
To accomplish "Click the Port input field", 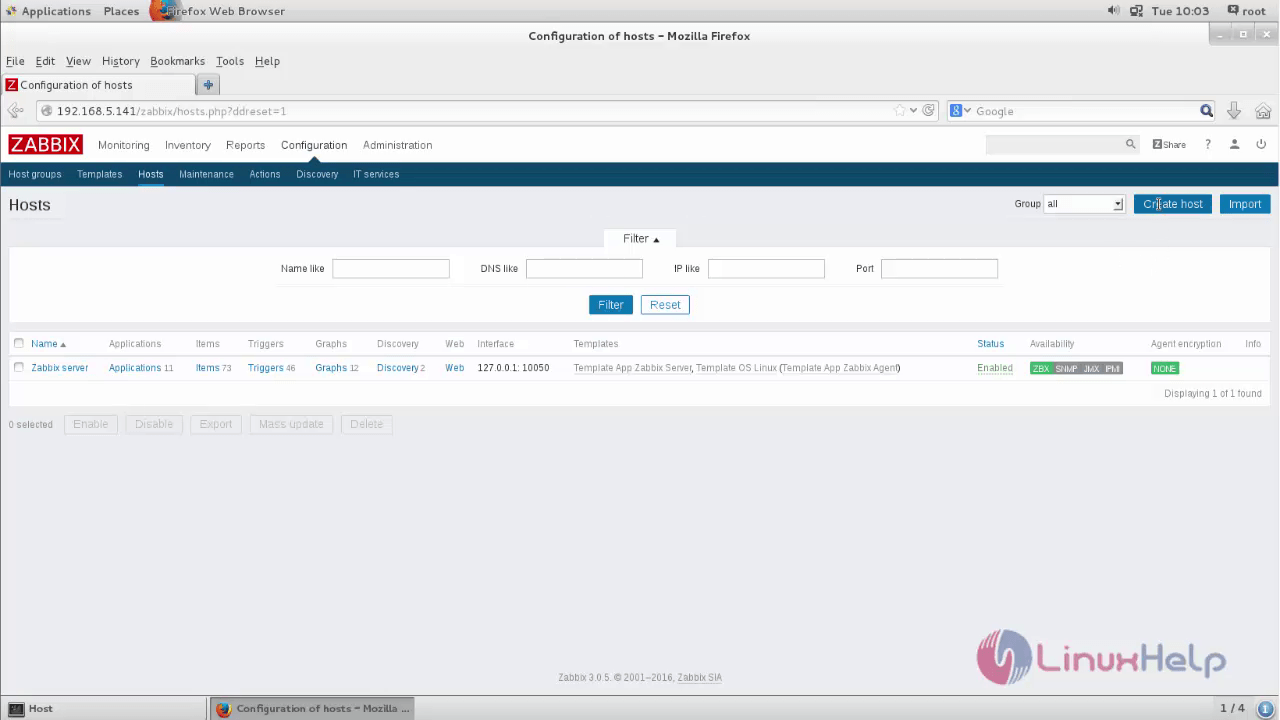I will coord(939,268).
